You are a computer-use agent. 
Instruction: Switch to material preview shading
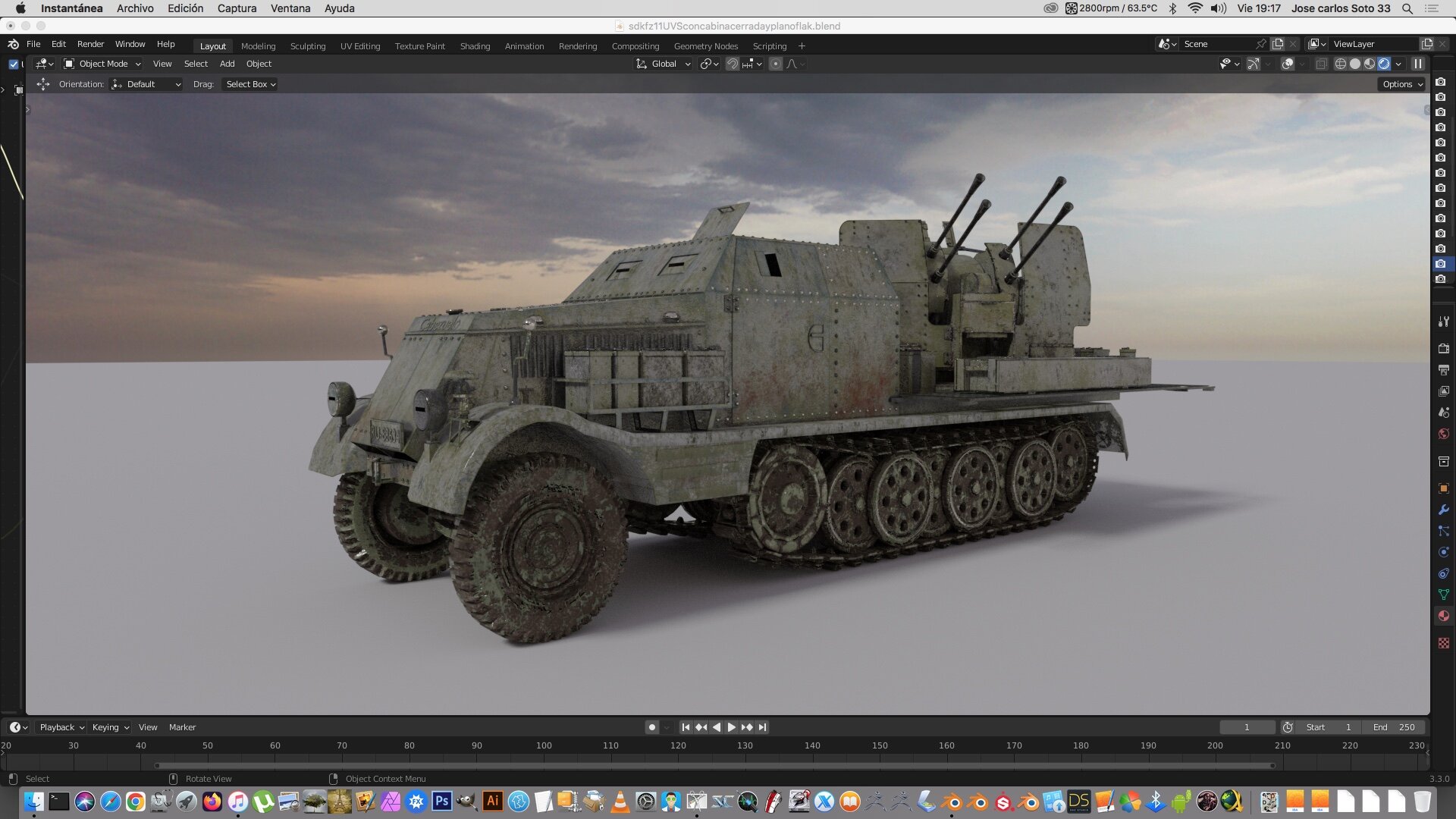[1370, 64]
